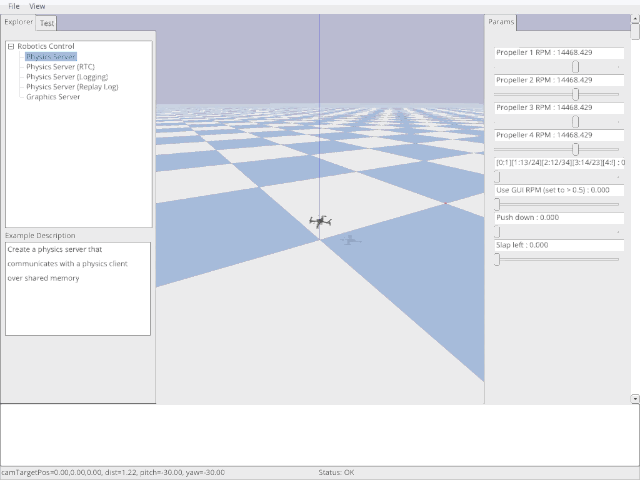Click the Propeller 1 RPM slider handle
Image resolution: width=640 pixels, height=480 pixels.
(575, 67)
